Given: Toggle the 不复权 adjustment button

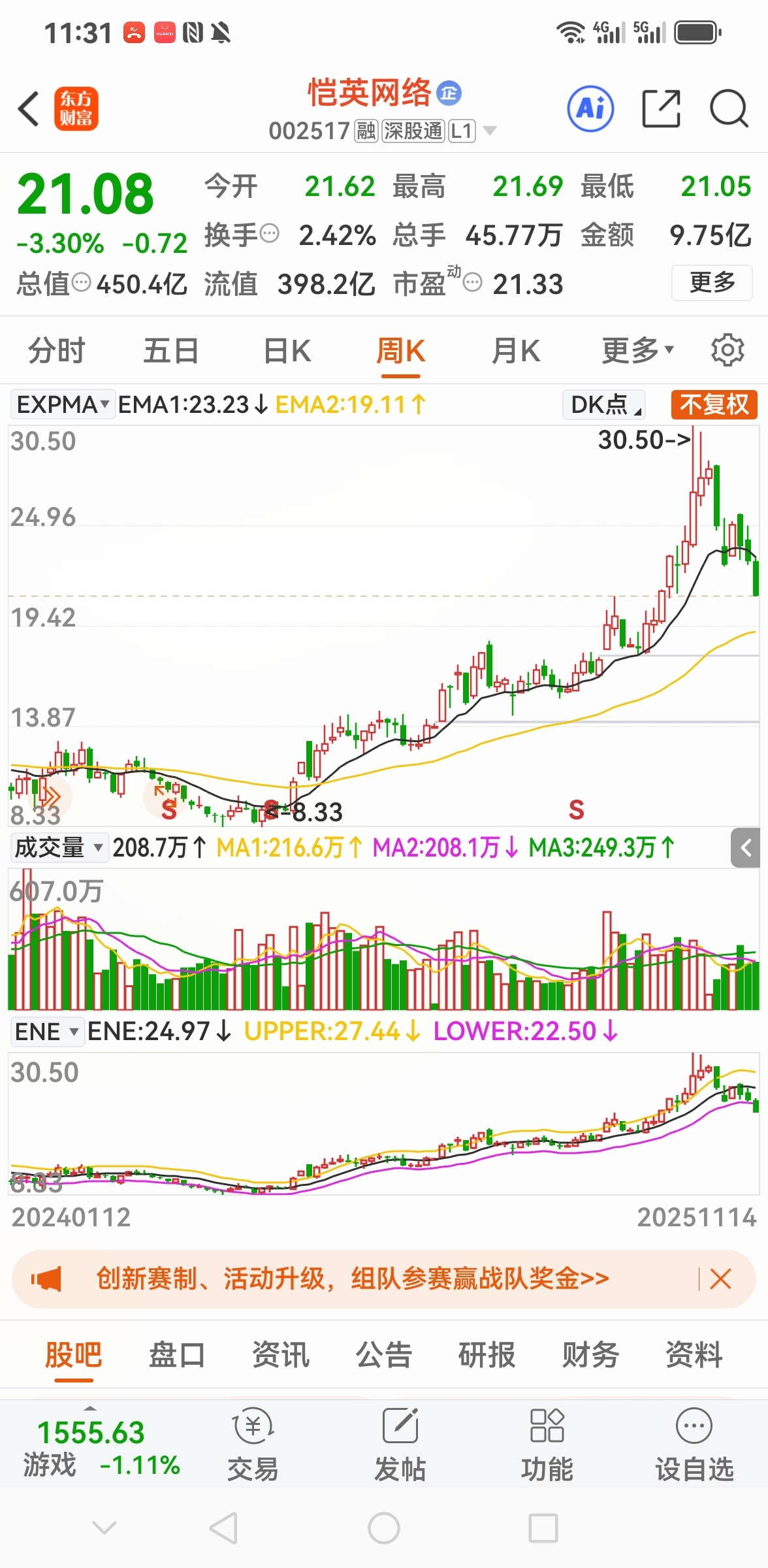Looking at the screenshot, I should tap(714, 404).
